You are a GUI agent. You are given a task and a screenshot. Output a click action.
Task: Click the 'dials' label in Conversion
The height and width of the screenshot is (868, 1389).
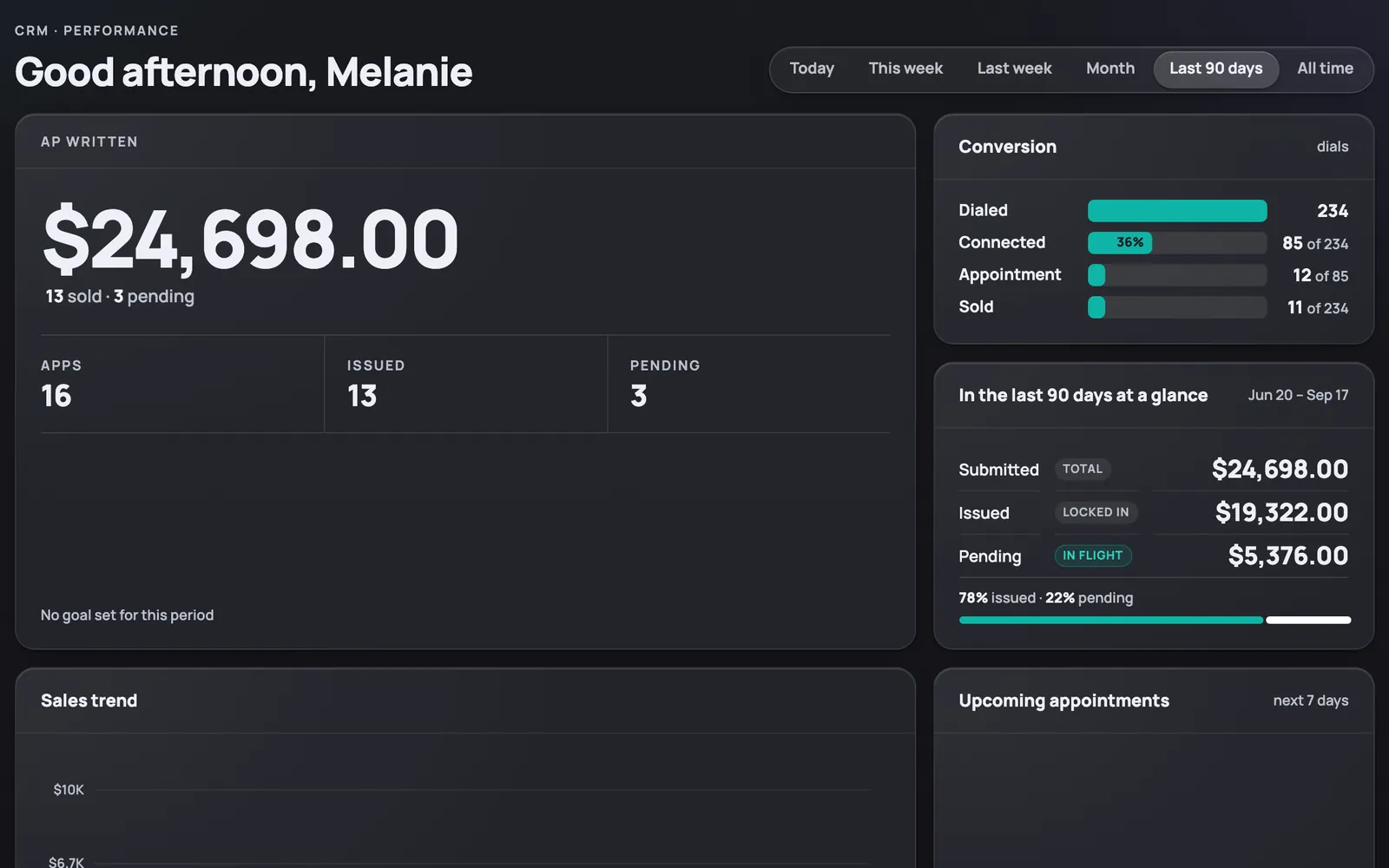(x=1333, y=147)
